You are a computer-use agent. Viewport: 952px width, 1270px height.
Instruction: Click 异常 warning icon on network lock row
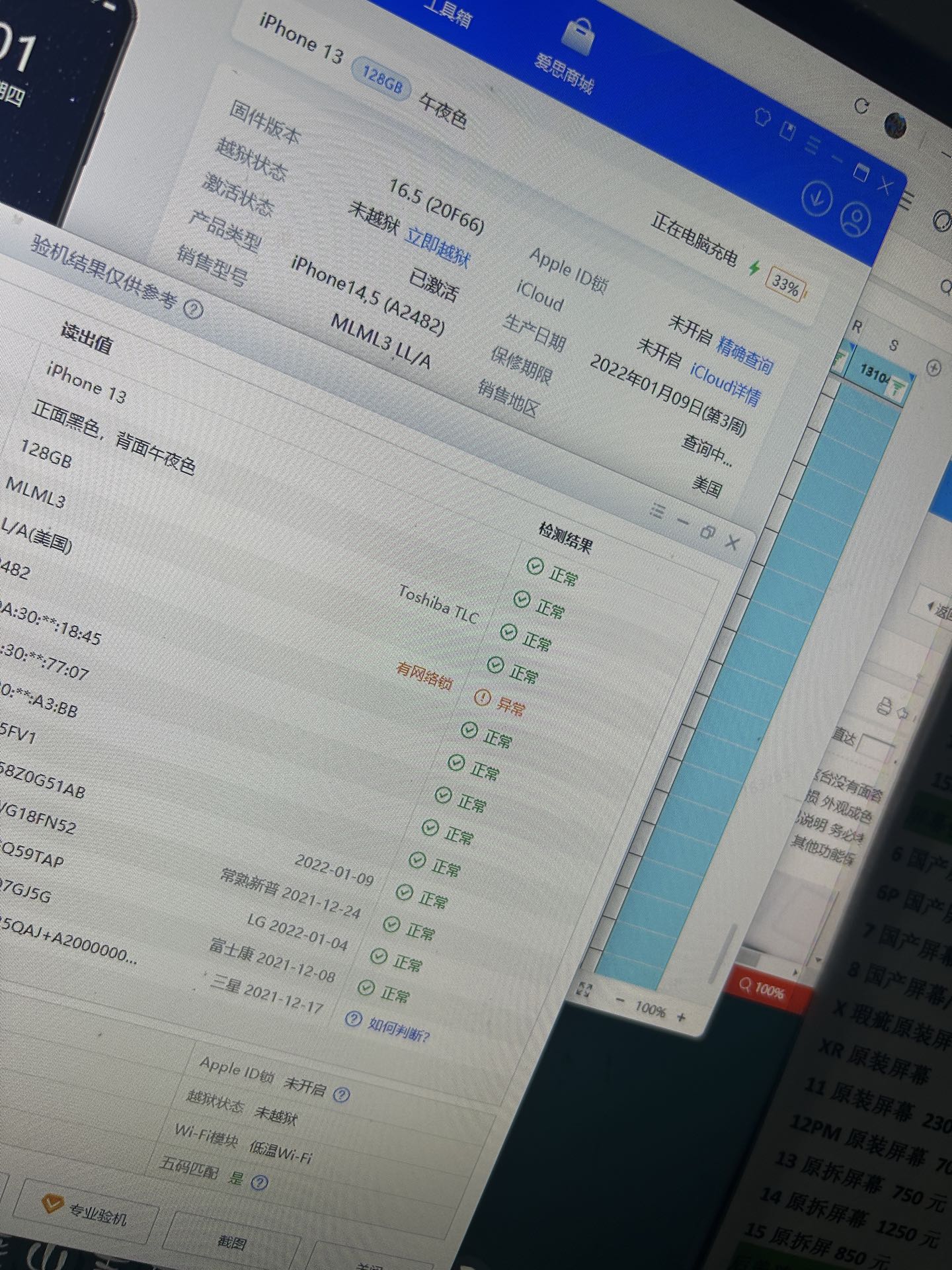(x=483, y=697)
